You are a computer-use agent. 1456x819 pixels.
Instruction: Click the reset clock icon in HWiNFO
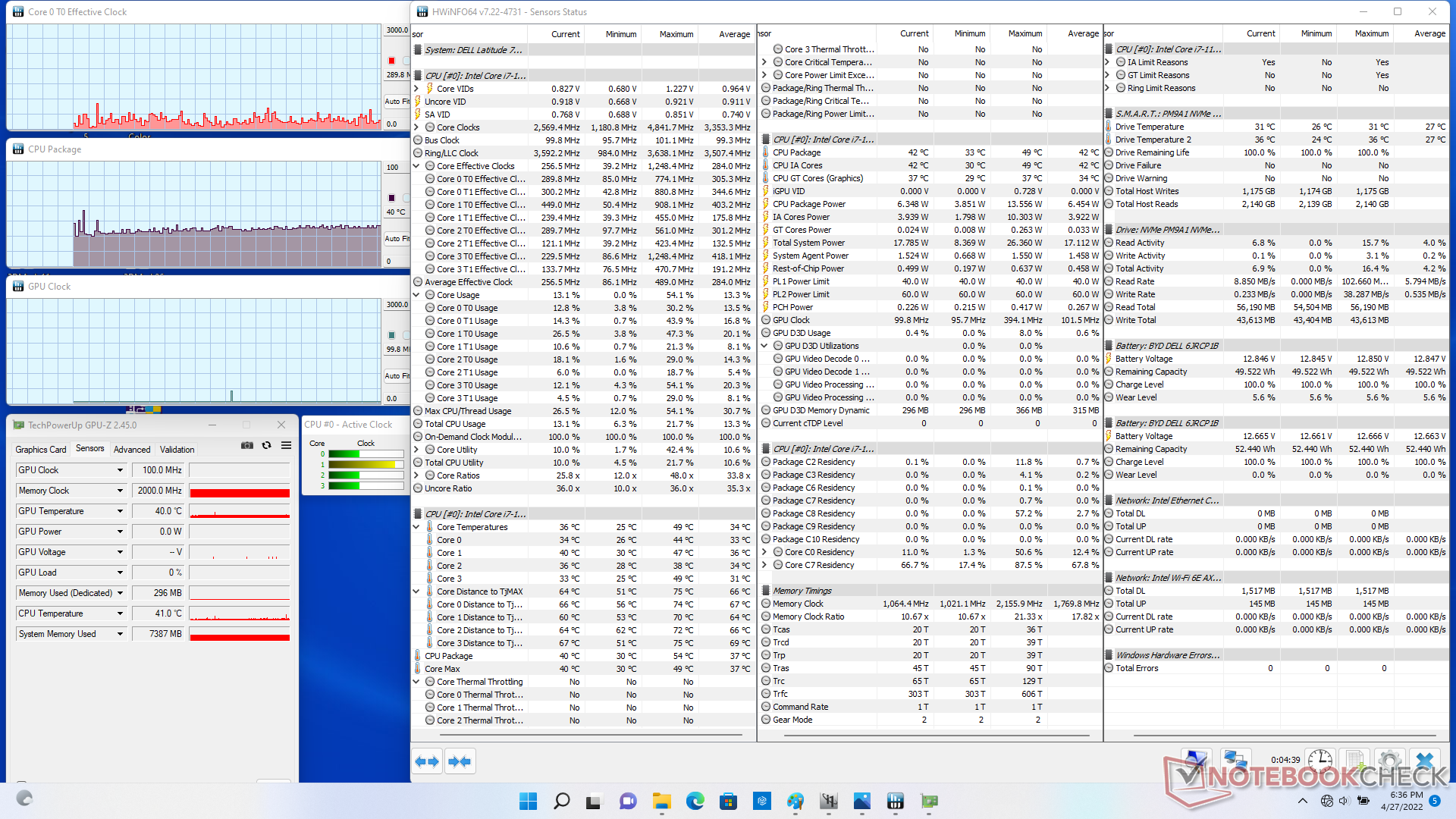pyautogui.click(x=1320, y=761)
